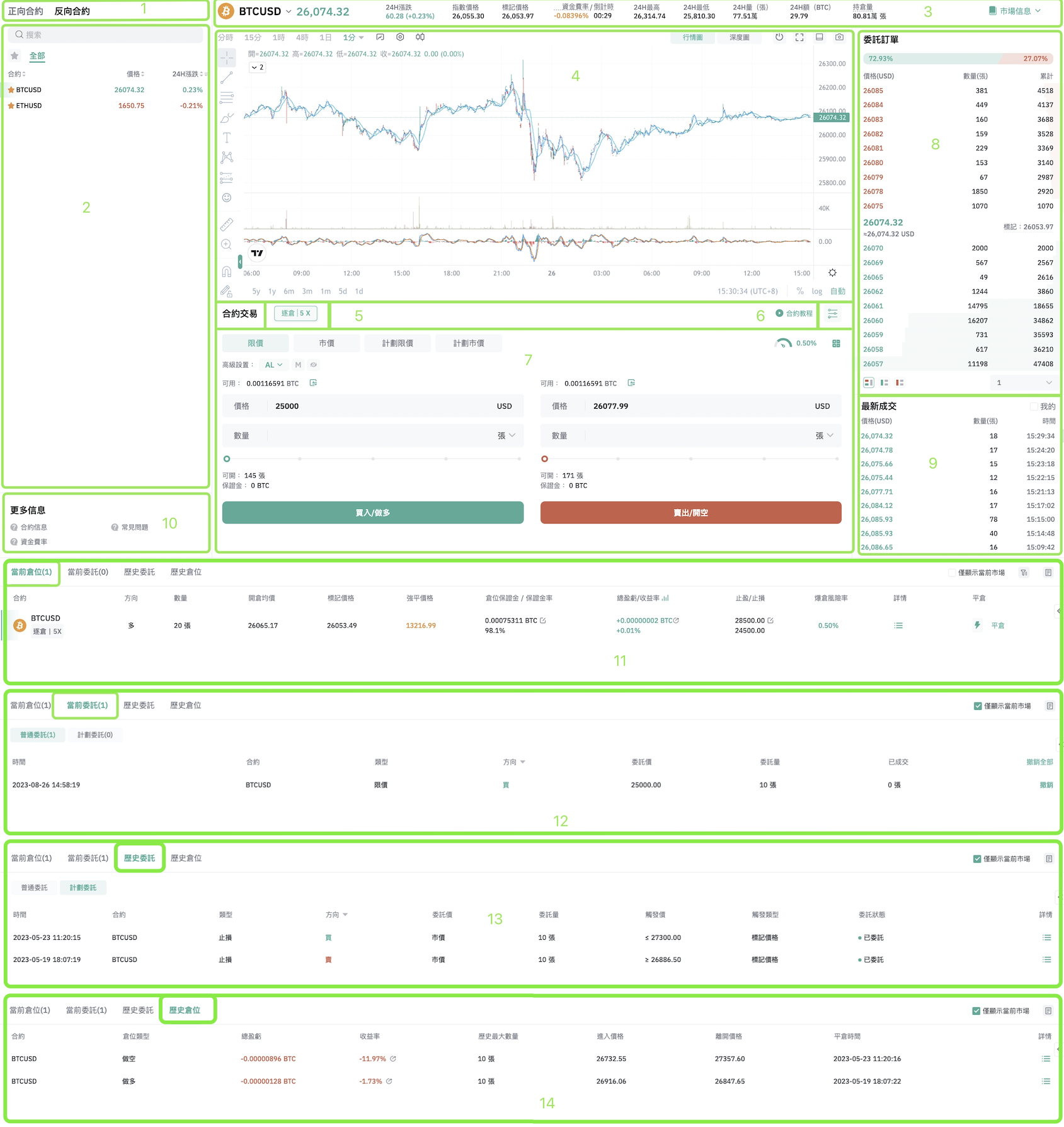Viewport: 1064px width, 1127px height.
Task: Click the chart reset power icon
Action: click(779, 37)
